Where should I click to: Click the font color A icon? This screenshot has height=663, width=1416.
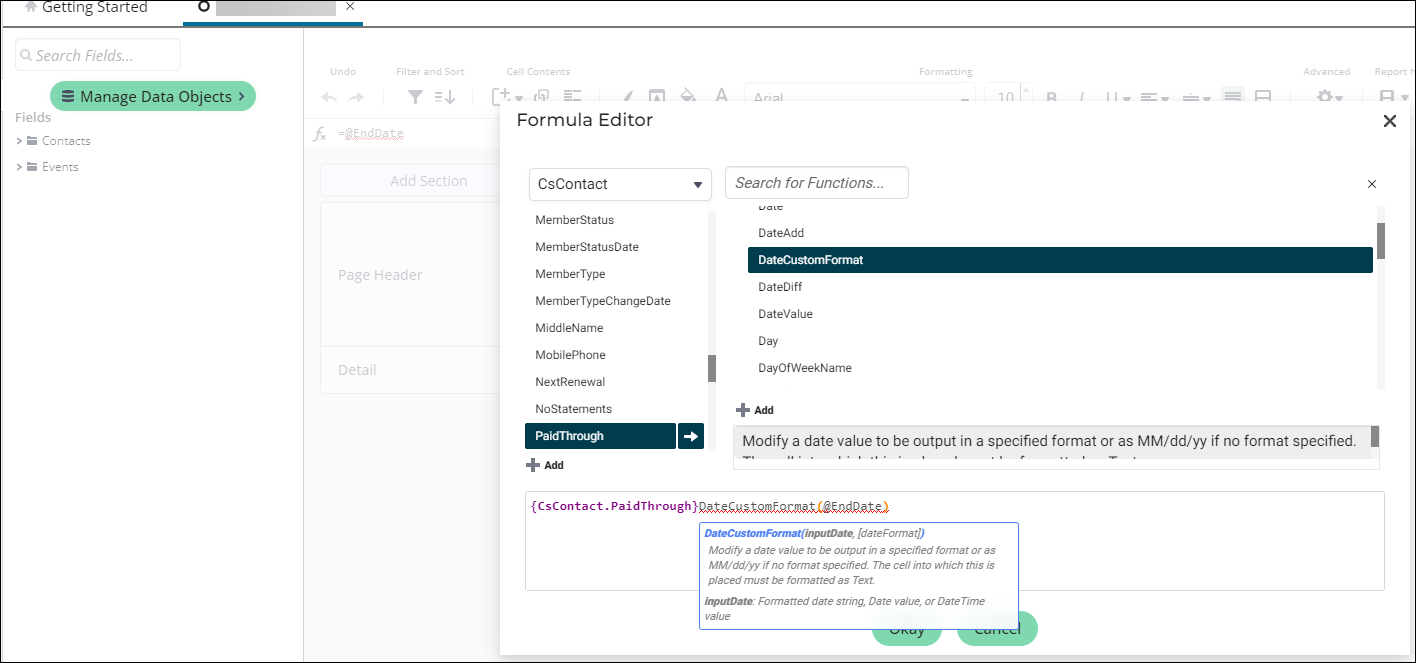(721, 97)
